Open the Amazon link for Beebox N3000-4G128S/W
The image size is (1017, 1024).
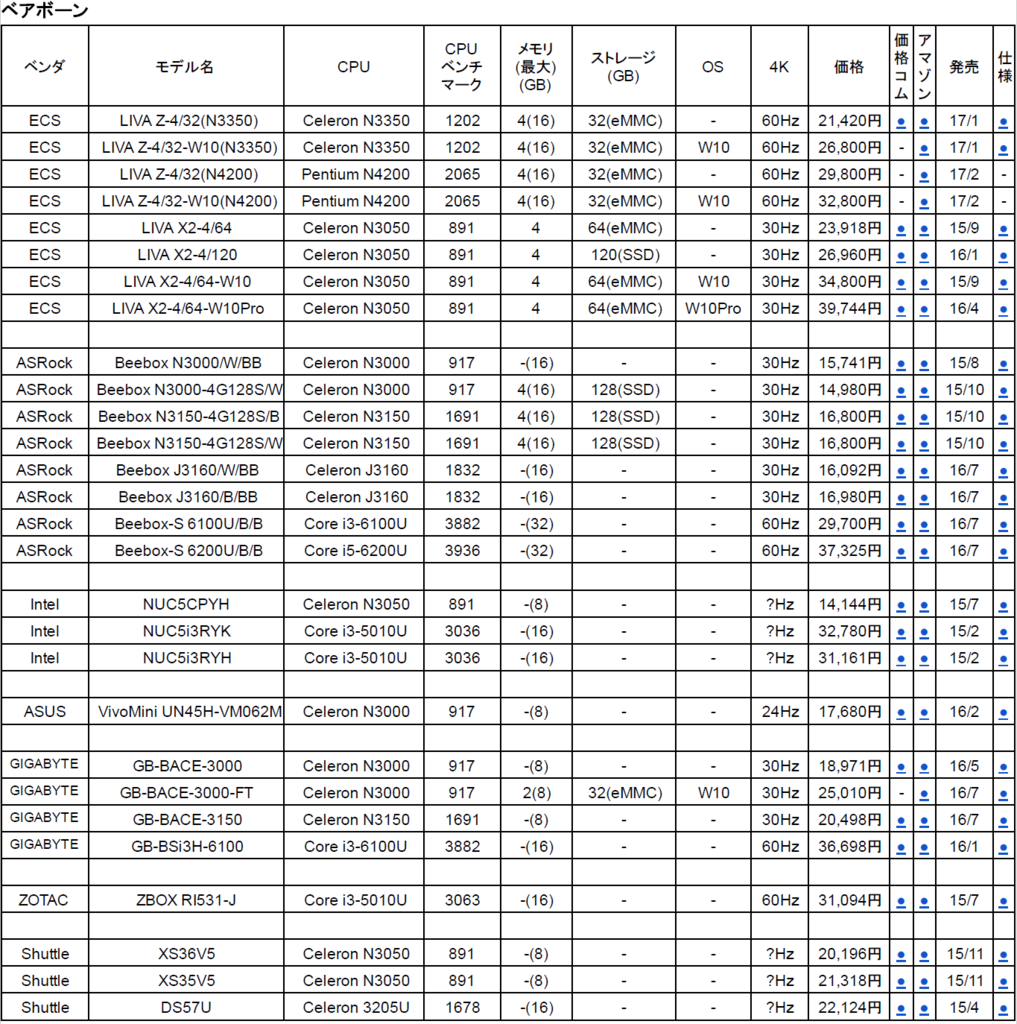point(924,391)
